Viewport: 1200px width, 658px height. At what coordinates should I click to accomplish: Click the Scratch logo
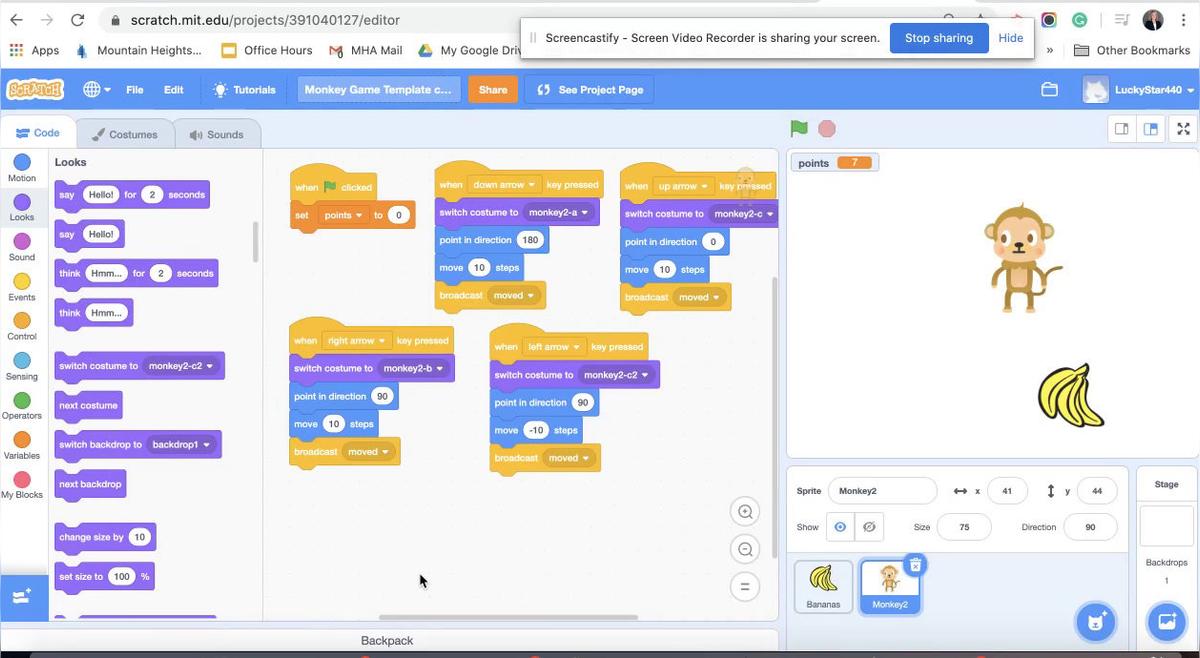pyautogui.click(x=35, y=89)
